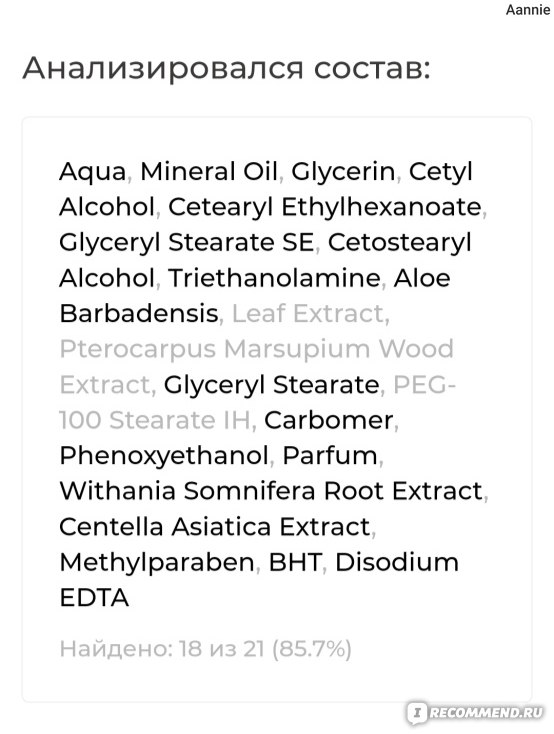The width and height of the screenshot is (554, 734).
Task: Open the Carbomer ingredient
Action: 329,420
